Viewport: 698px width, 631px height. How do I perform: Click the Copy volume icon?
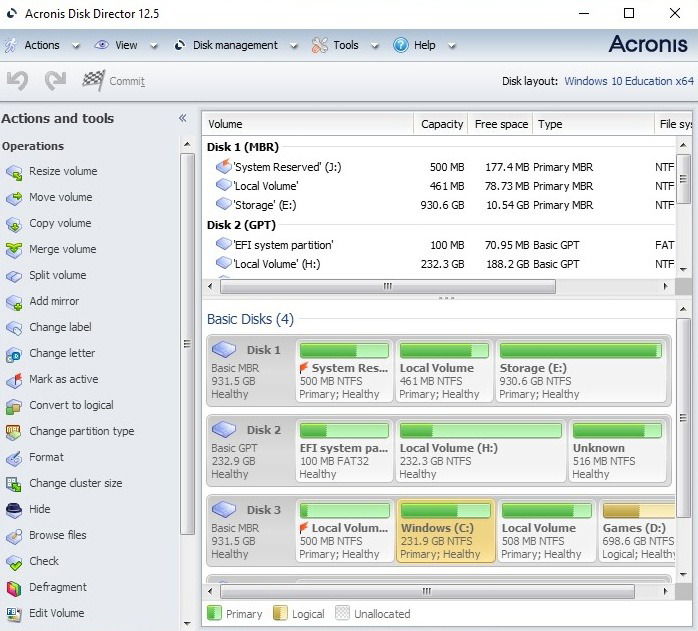14,224
